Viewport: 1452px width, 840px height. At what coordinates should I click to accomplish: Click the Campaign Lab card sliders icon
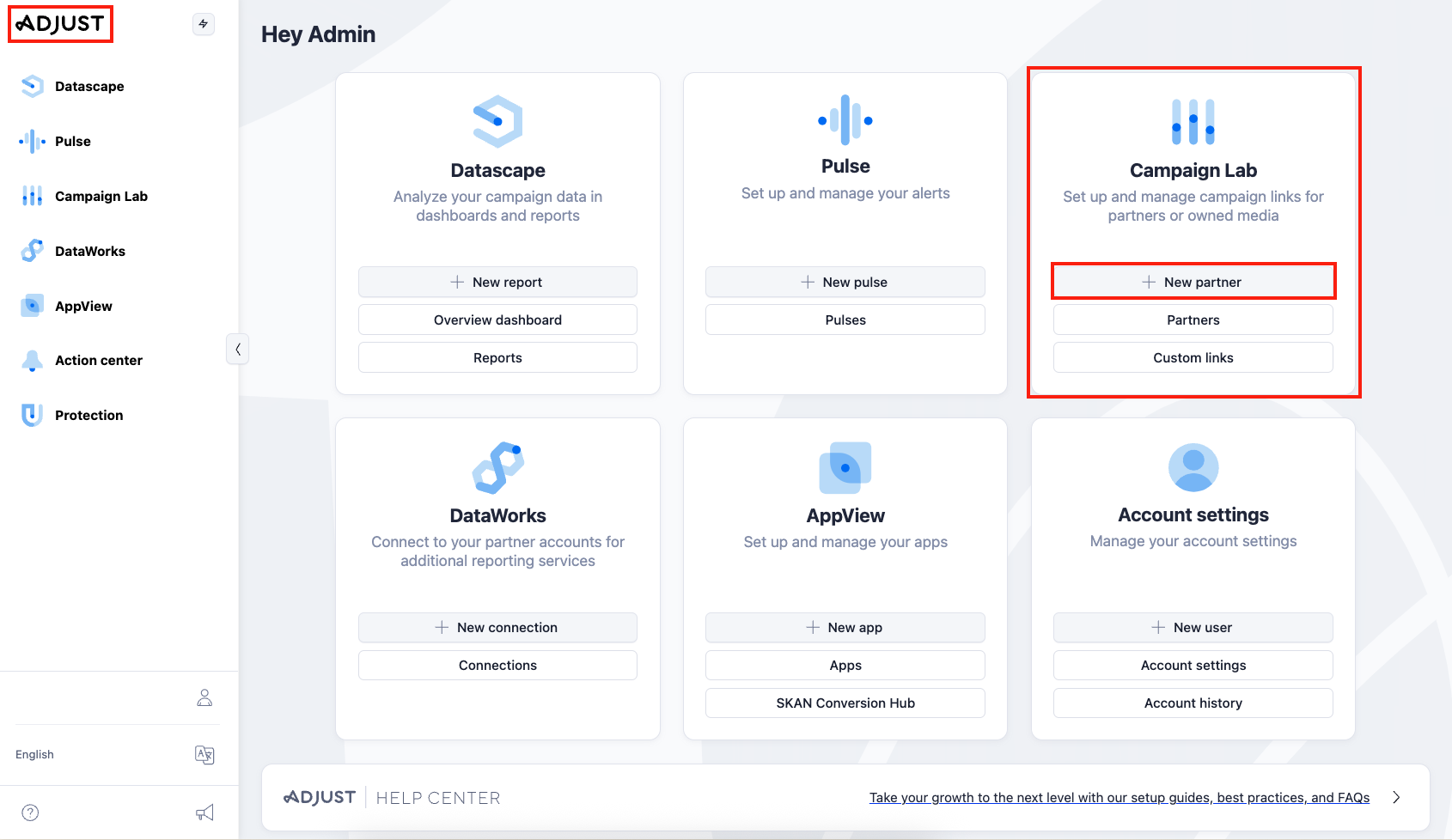point(1193,121)
